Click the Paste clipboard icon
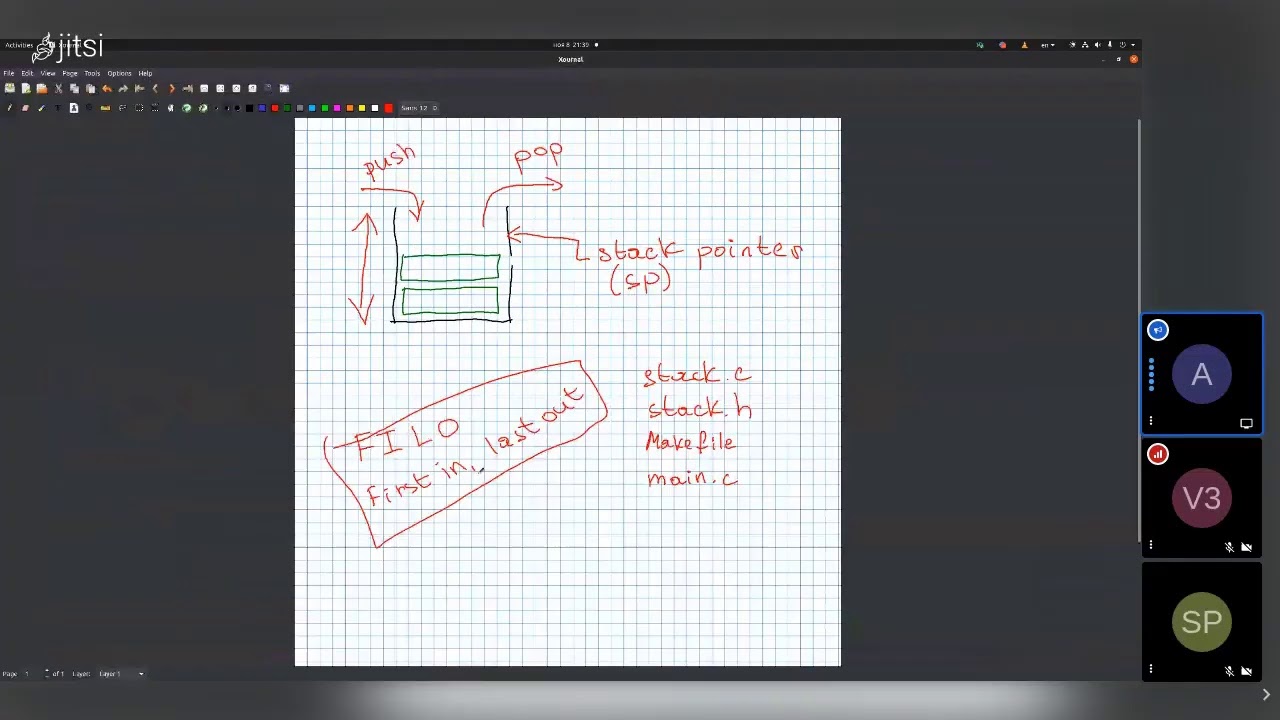Viewport: 1280px width, 720px height. tap(90, 88)
